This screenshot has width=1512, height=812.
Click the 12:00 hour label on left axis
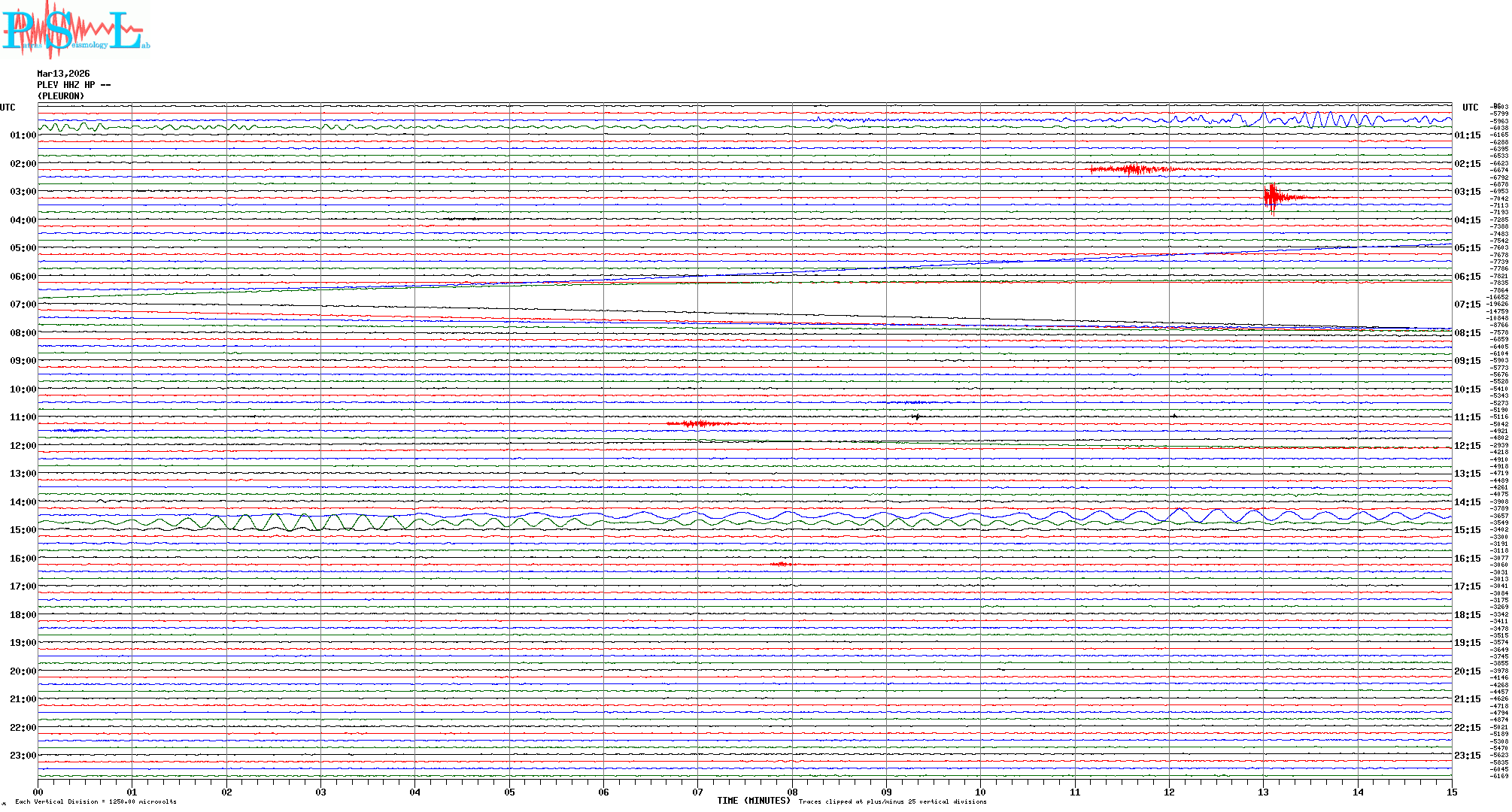click(x=23, y=446)
